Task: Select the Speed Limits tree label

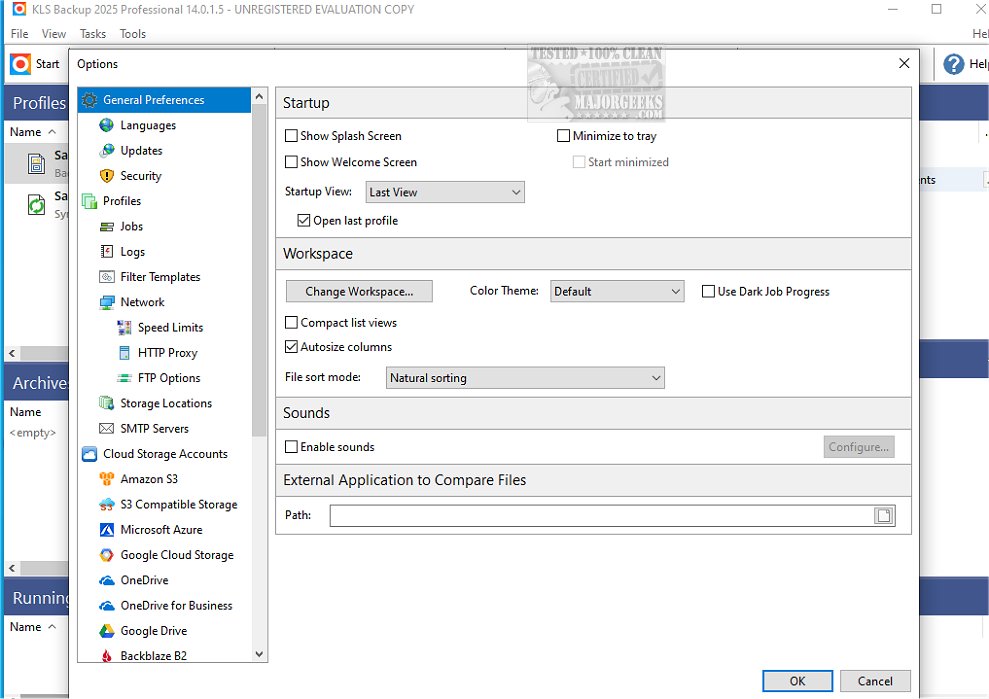Action: (x=170, y=327)
